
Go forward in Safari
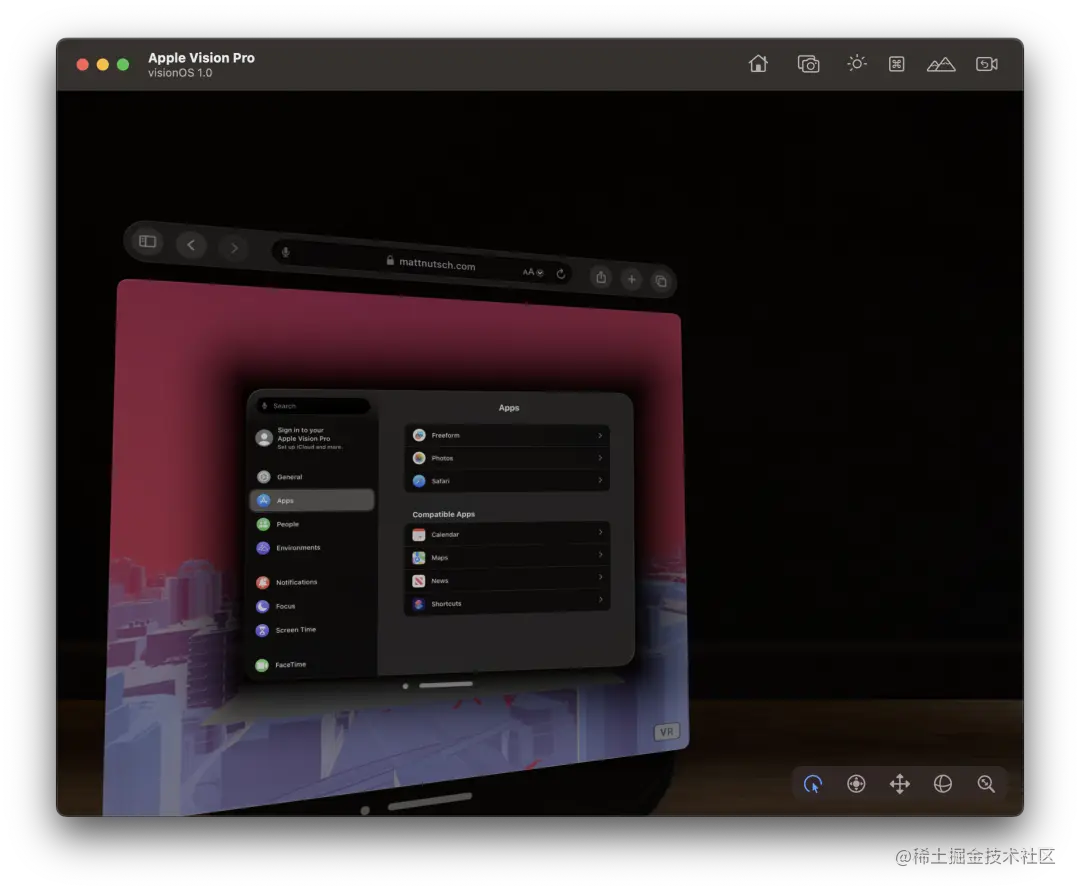(234, 248)
